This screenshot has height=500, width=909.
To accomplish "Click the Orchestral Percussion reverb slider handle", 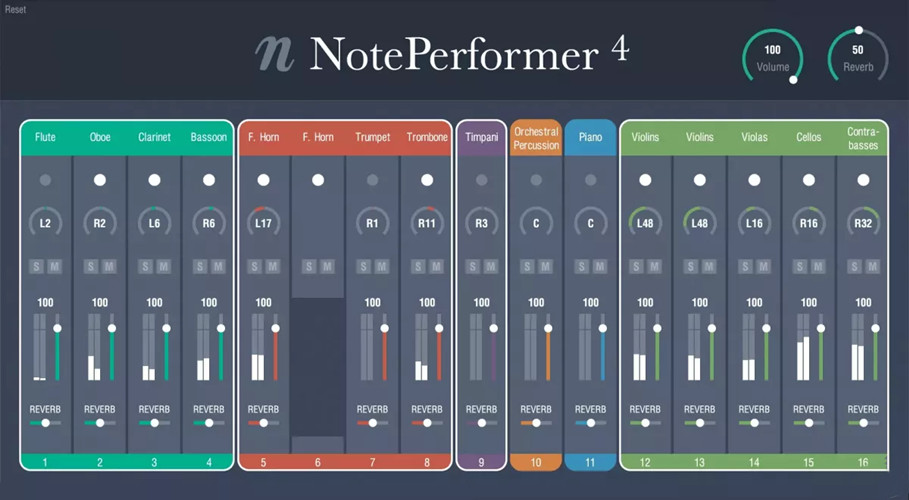I will [536, 423].
